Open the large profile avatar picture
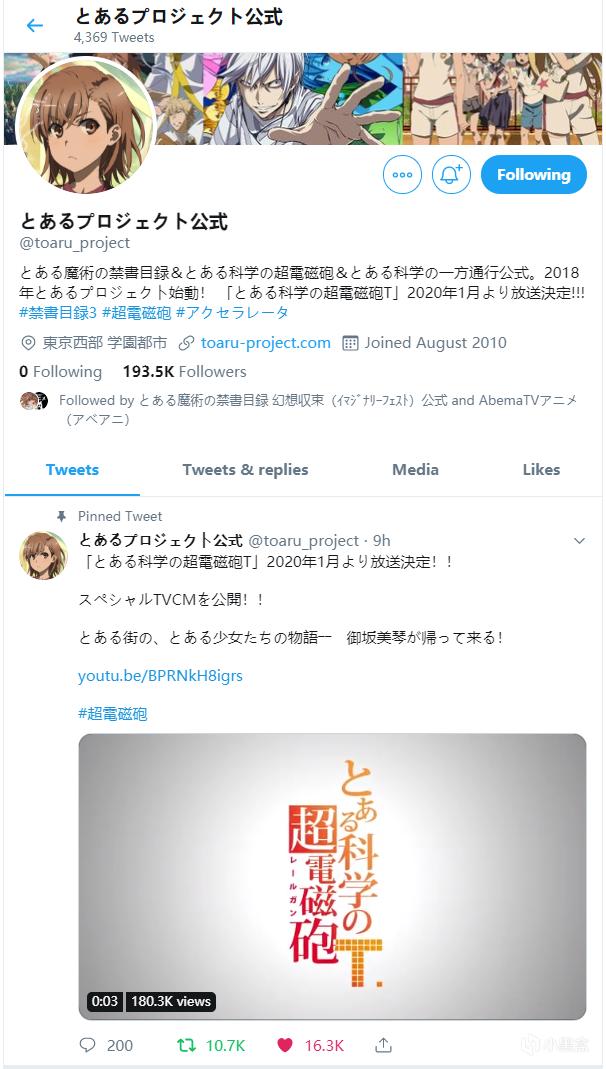The width and height of the screenshot is (606, 1069). point(86,126)
